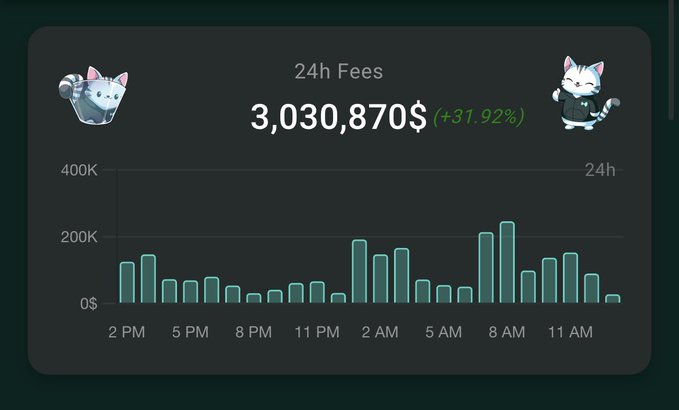
Task: Click the cat-in-glass-cup sticker icon
Action: tap(93, 95)
